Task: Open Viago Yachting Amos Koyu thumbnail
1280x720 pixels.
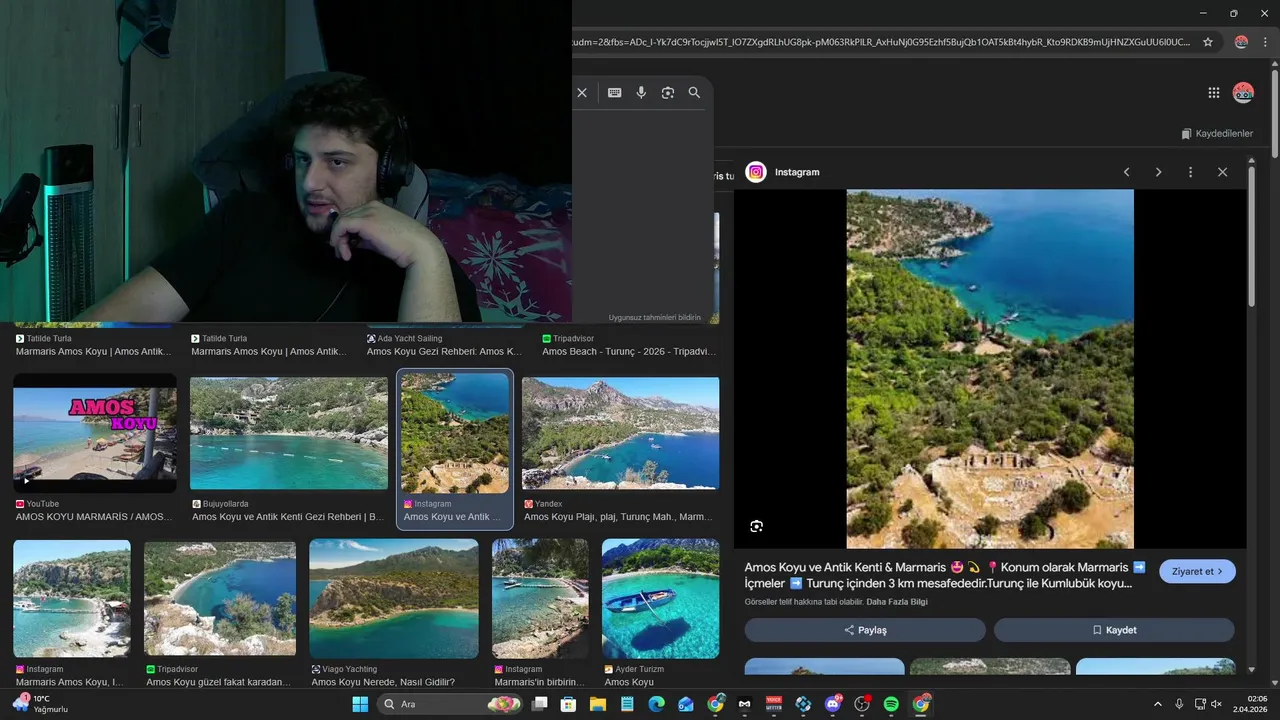Action: pyautogui.click(x=394, y=598)
